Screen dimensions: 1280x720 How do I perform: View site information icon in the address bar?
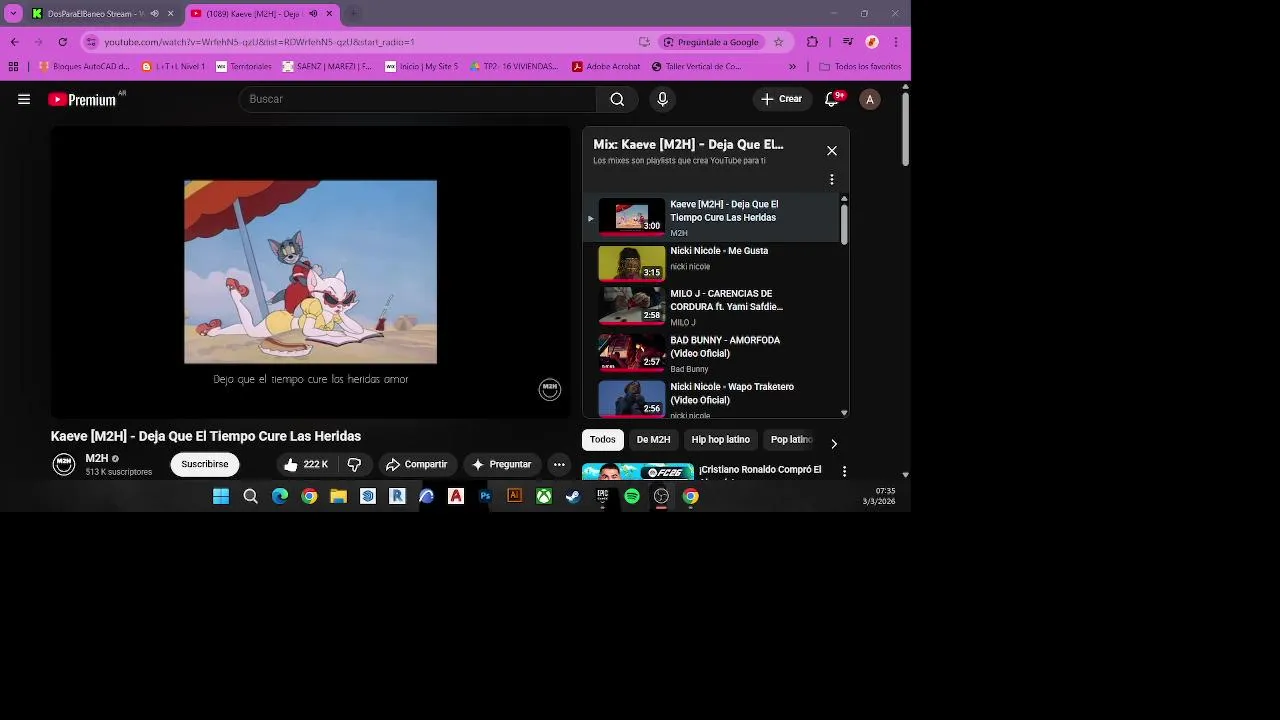(x=91, y=42)
